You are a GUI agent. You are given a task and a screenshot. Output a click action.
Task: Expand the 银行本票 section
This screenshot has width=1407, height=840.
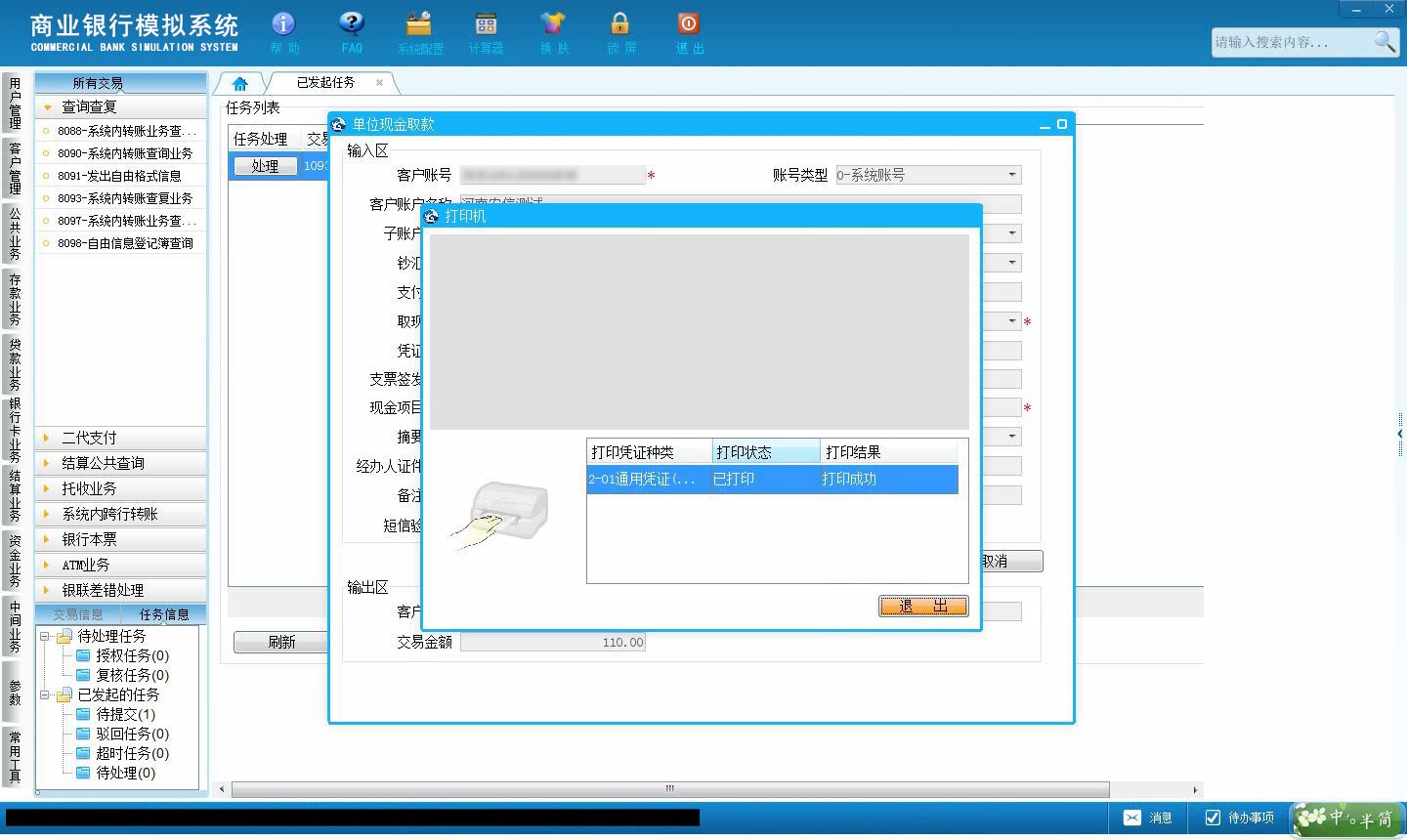point(121,539)
